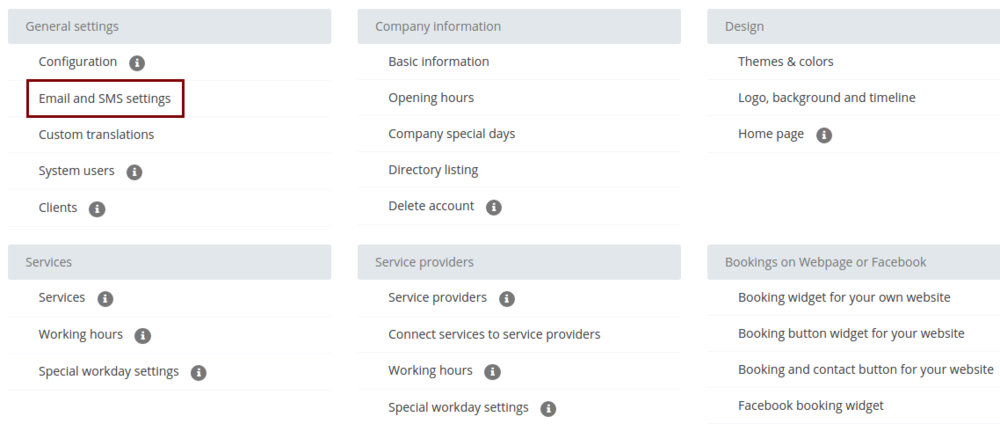Screen dimensions: 1000x424
Task: Click info icon next to Home page
Action: pyautogui.click(x=824, y=135)
